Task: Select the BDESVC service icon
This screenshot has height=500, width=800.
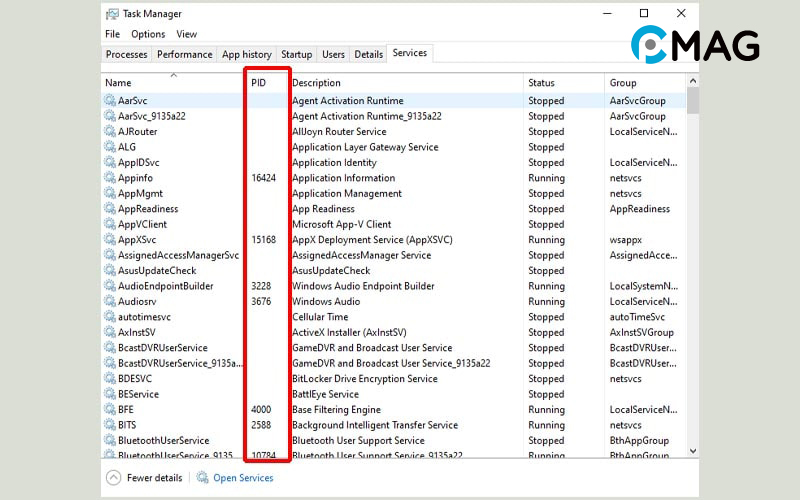Action: coord(110,379)
